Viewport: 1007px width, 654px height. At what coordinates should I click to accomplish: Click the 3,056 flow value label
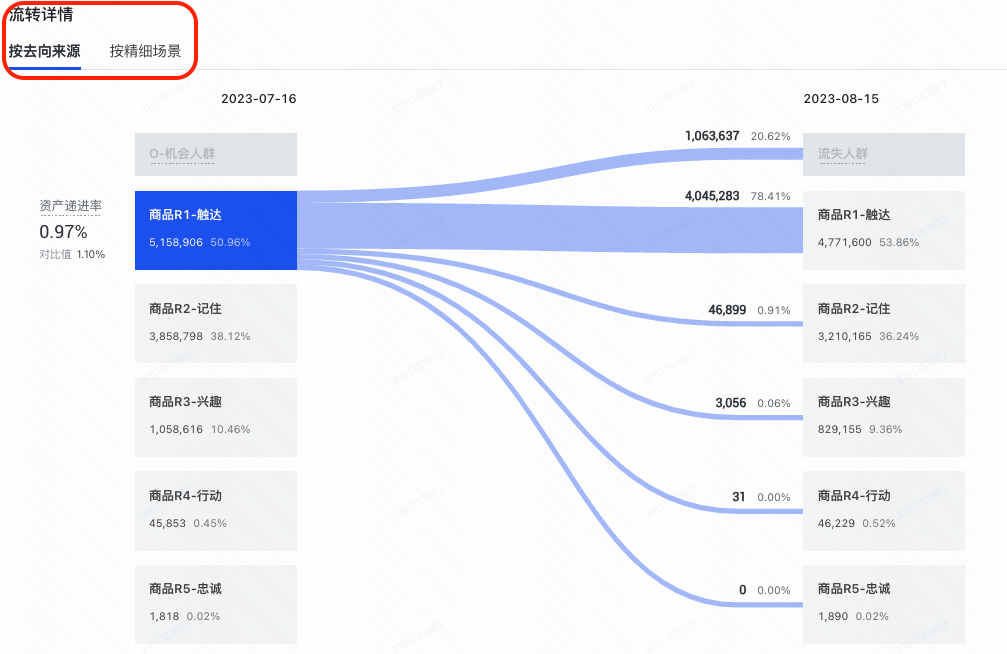pos(730,403)
